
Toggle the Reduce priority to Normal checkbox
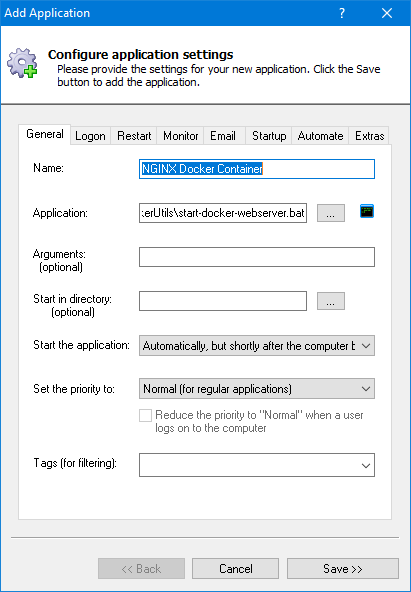pos(145,416)
